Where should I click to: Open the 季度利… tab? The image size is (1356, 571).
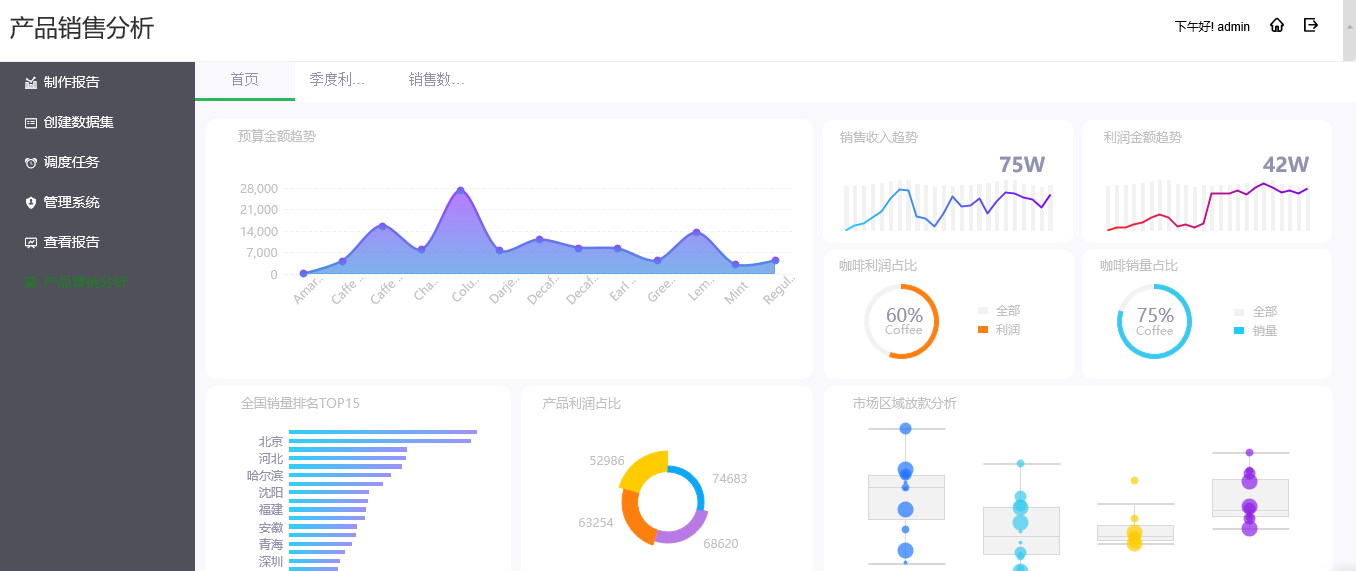coord(337,80)
